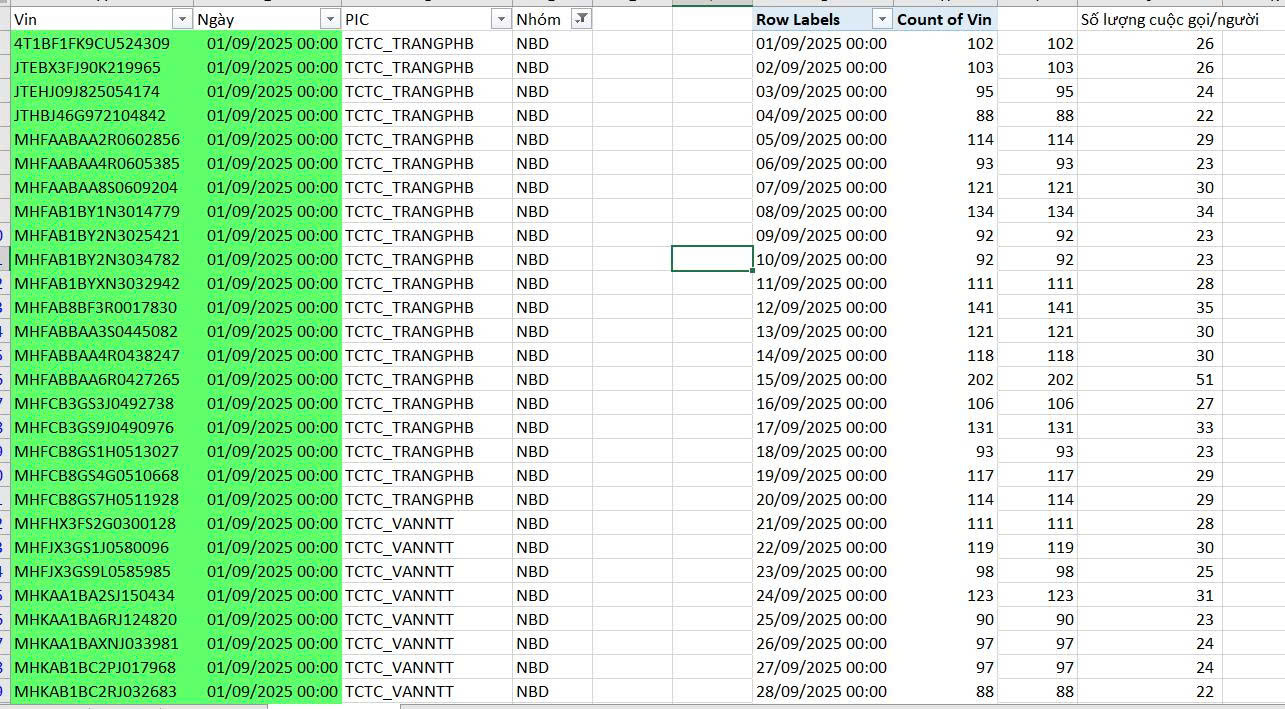
Task: Select cell with Vin MHFAB1BY1N3014779
Action: pos(101,211)
